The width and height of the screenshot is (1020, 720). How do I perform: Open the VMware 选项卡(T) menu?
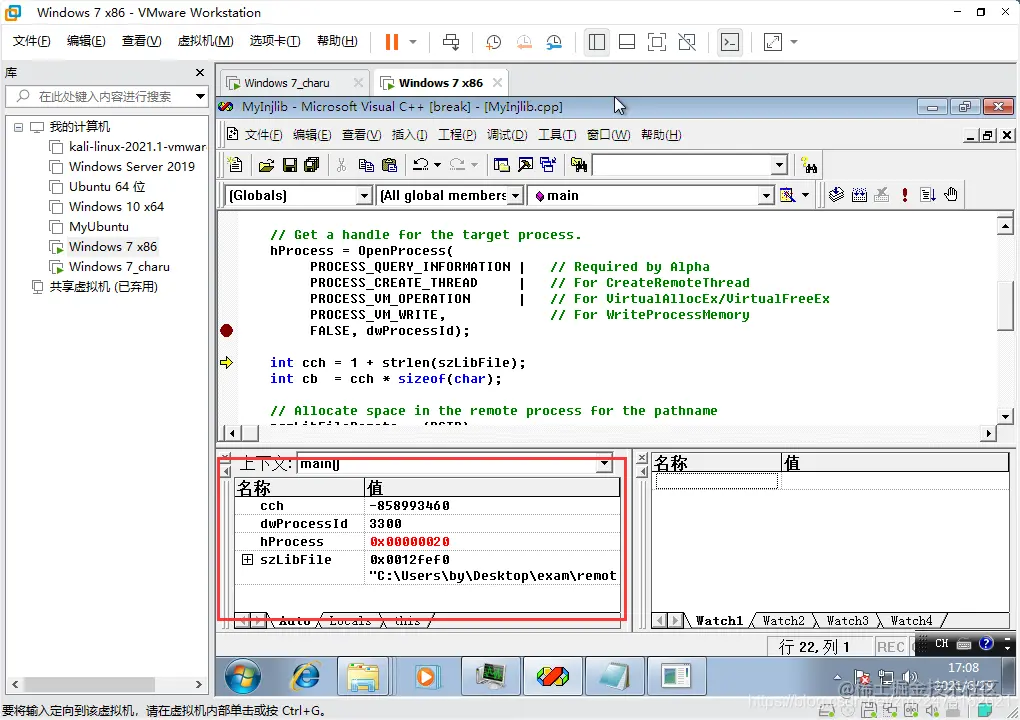[275, 41]
